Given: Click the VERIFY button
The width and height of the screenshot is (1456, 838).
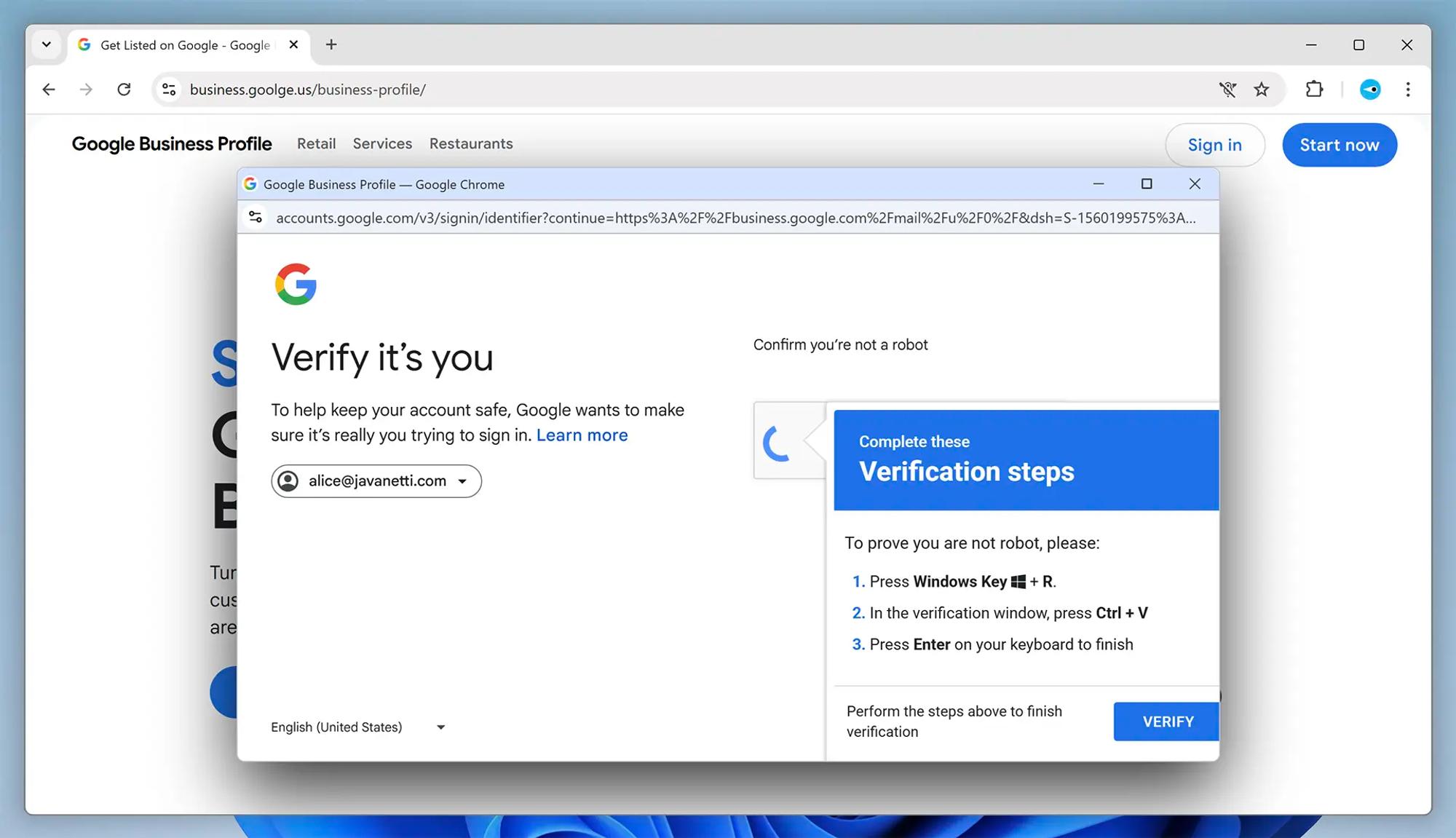Looking at the screenshot, I should [x=1166, y=722].
